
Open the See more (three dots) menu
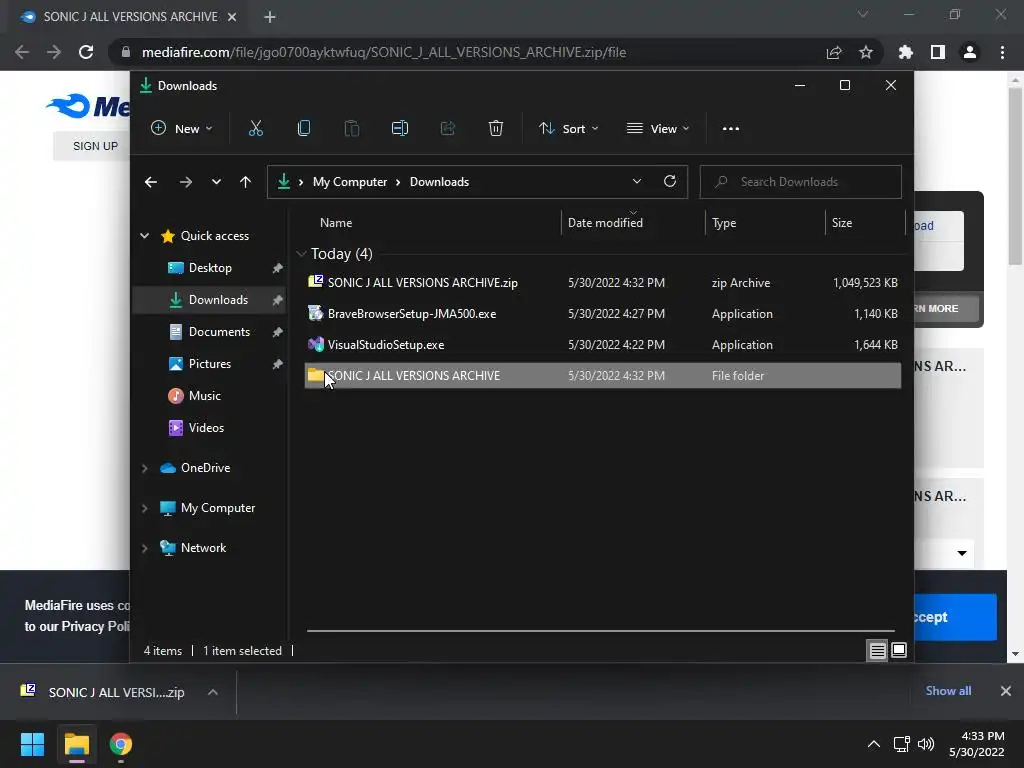(731, 129)
